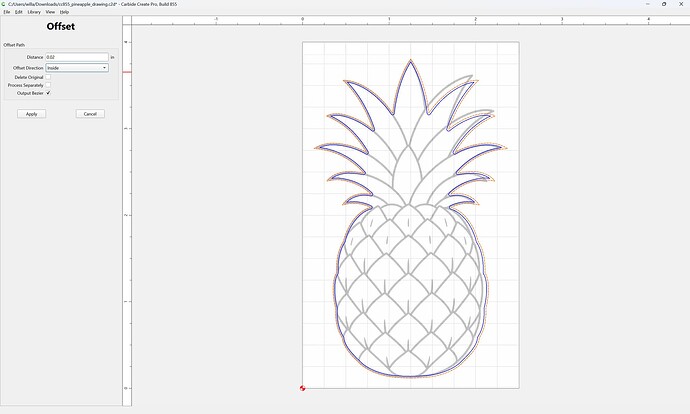Uncheck the Output Bezier checkbox
690x414 pixels.
click(48, 93)
